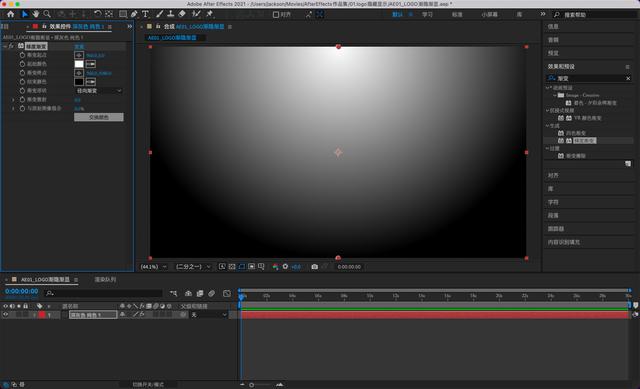Select the Type tool

click(145, 14)
